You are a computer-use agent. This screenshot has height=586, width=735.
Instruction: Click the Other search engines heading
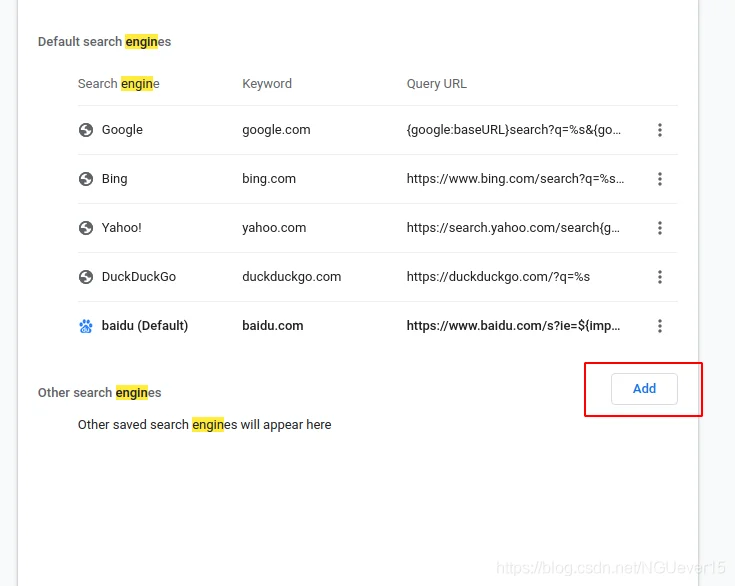pyautogui.click(x=99, y=392)
